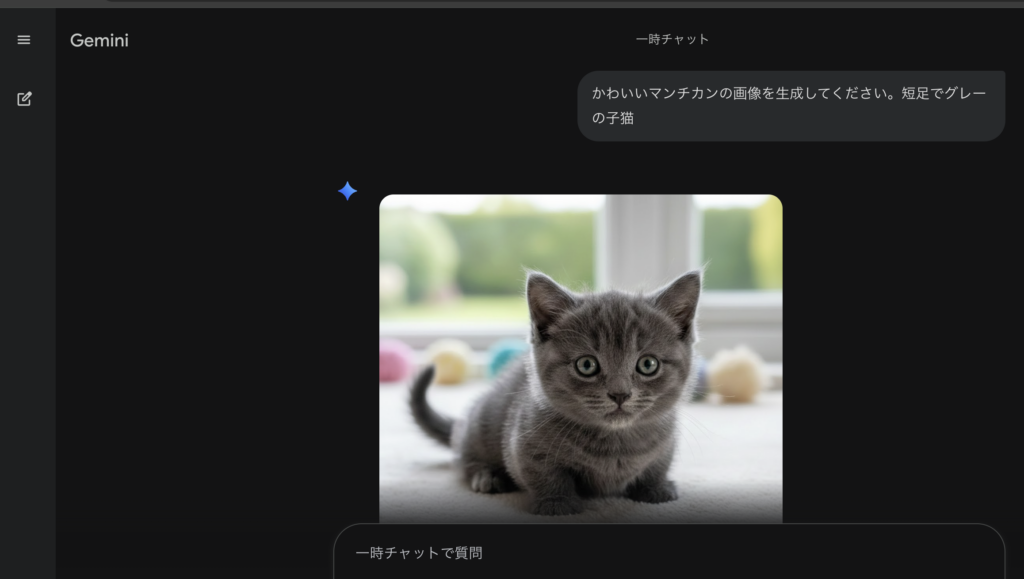Focus the 一時チャットで質問 input field

click(x=668, y=553)
